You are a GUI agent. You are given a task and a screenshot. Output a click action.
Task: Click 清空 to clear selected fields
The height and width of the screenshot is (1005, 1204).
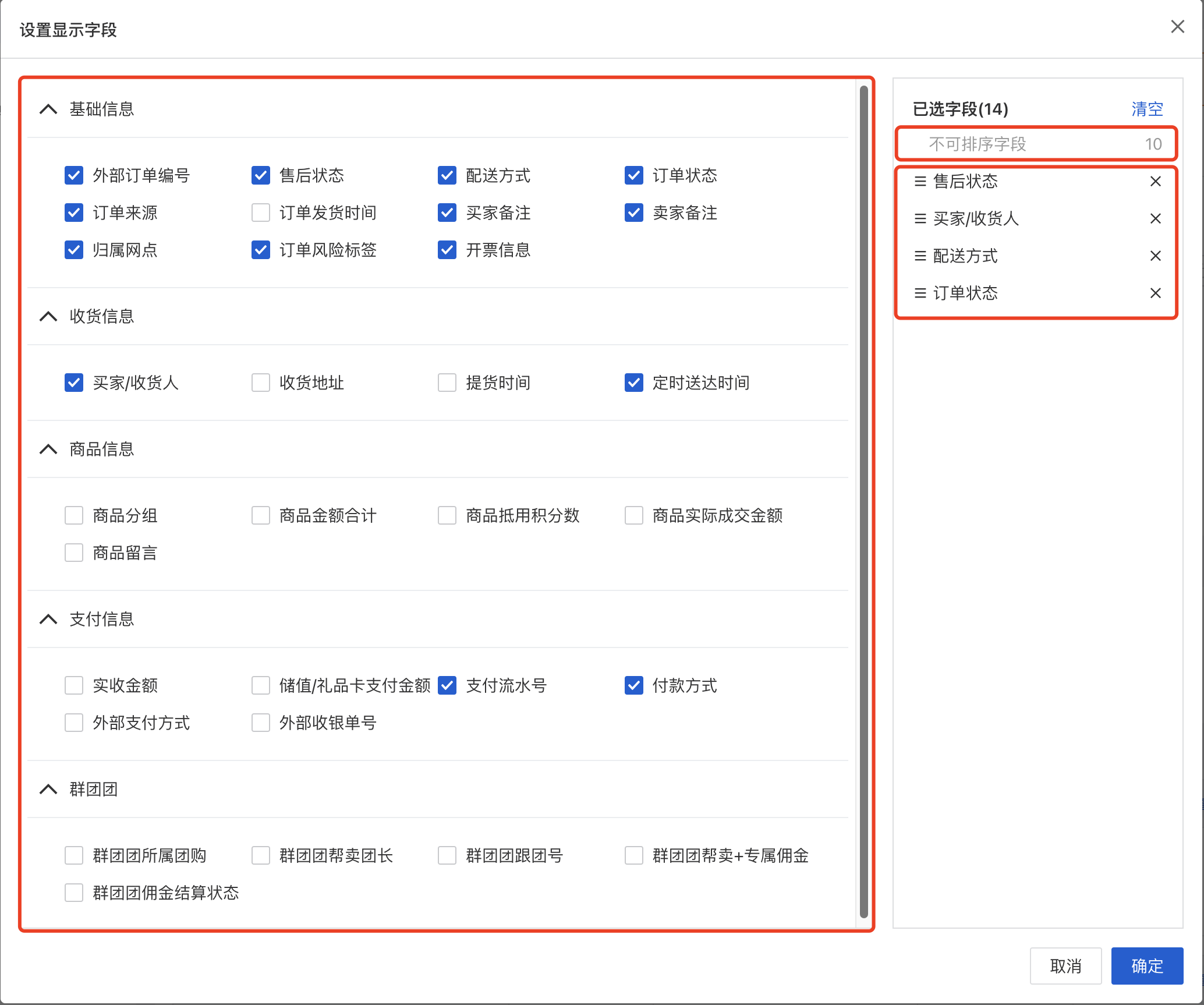(1147, 109)
